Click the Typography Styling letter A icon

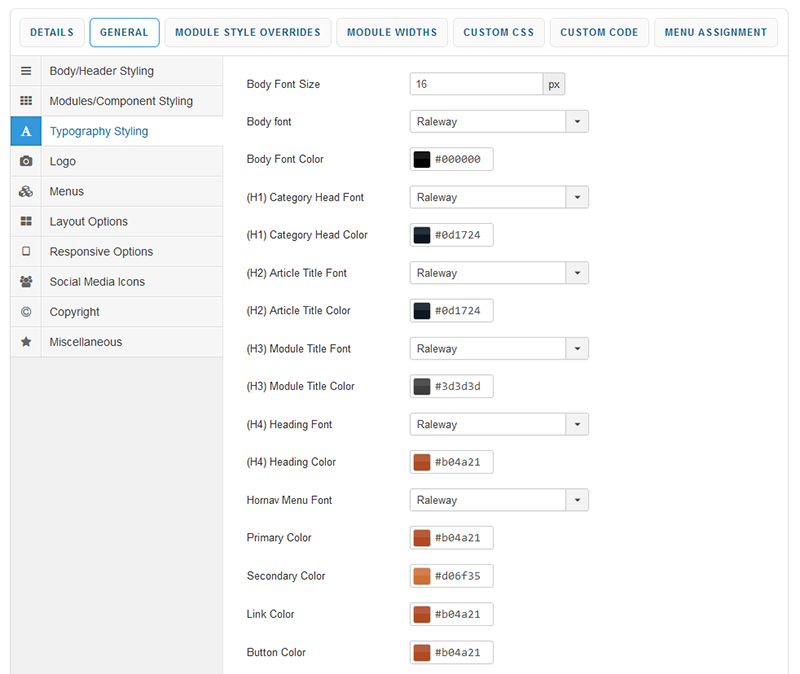pos(26,132)
